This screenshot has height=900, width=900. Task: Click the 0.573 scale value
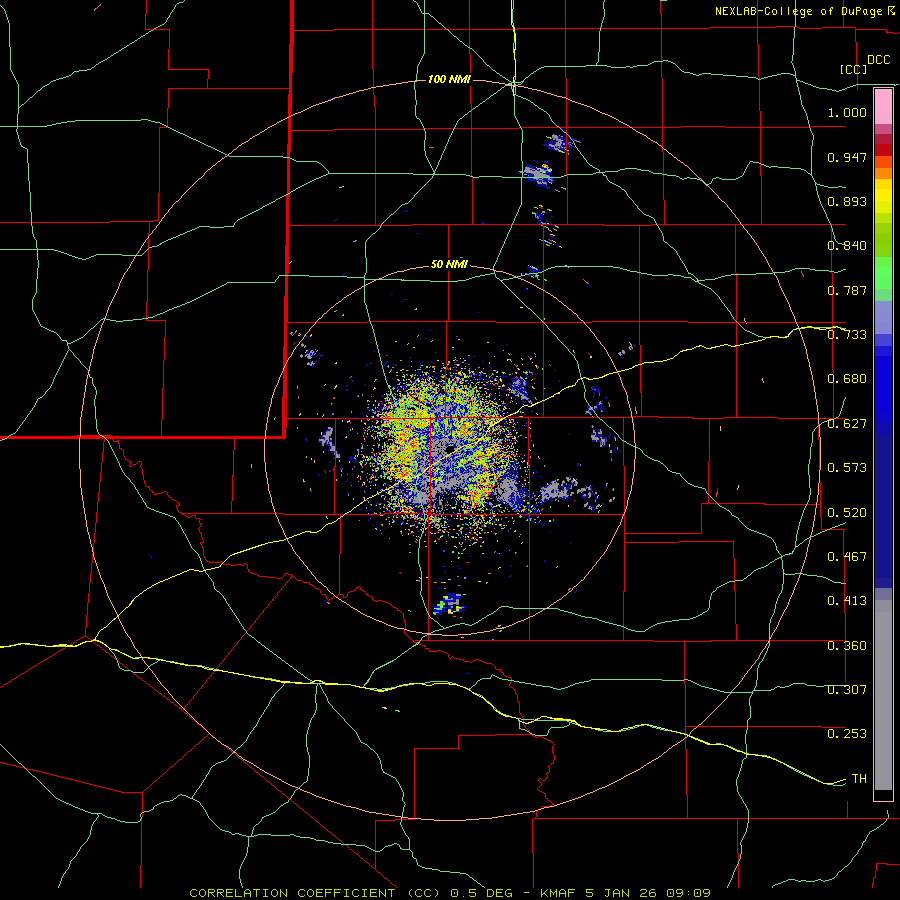tap(847, 468)
